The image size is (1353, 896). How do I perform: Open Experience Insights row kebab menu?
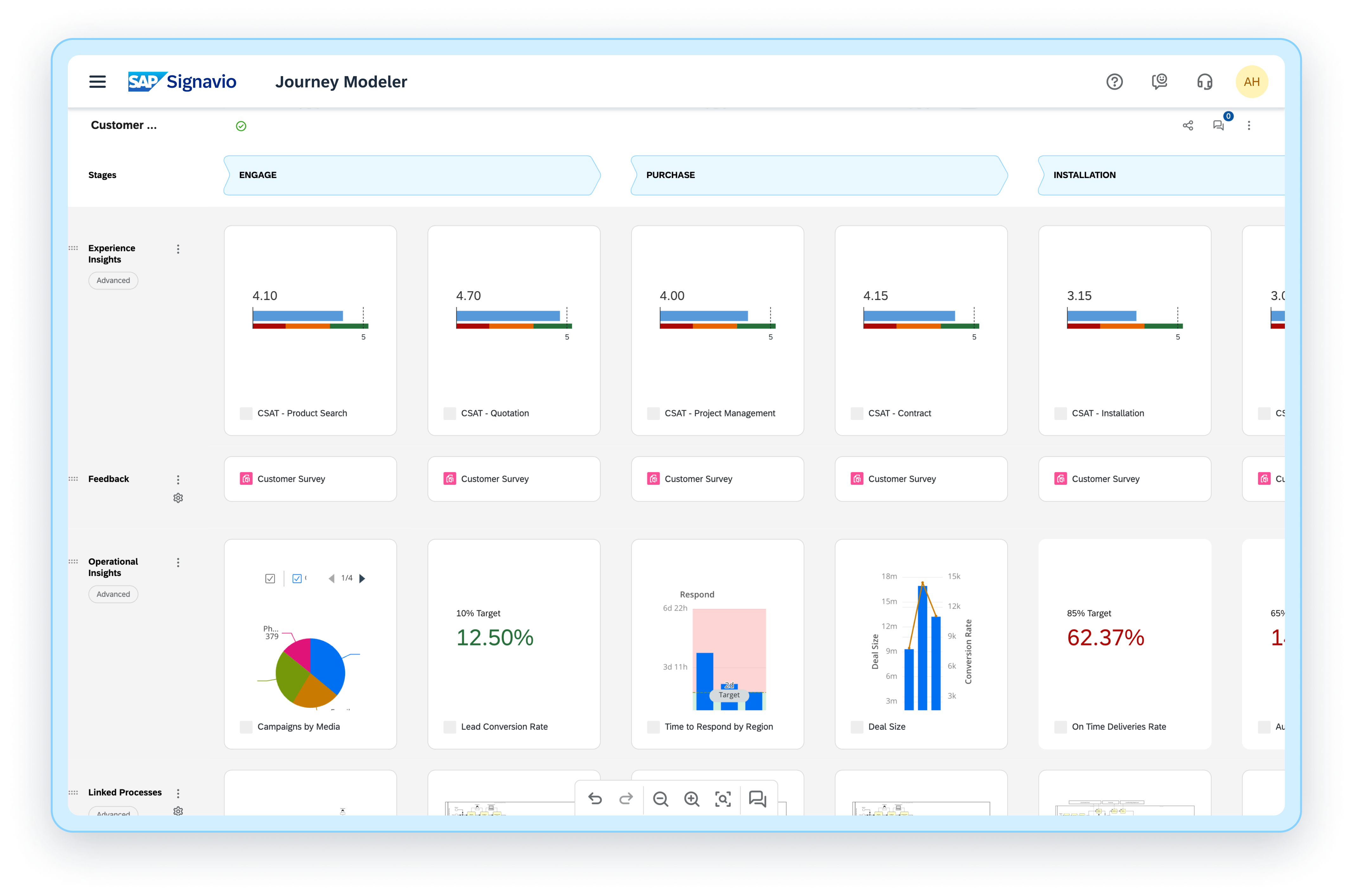pos(178,249)
